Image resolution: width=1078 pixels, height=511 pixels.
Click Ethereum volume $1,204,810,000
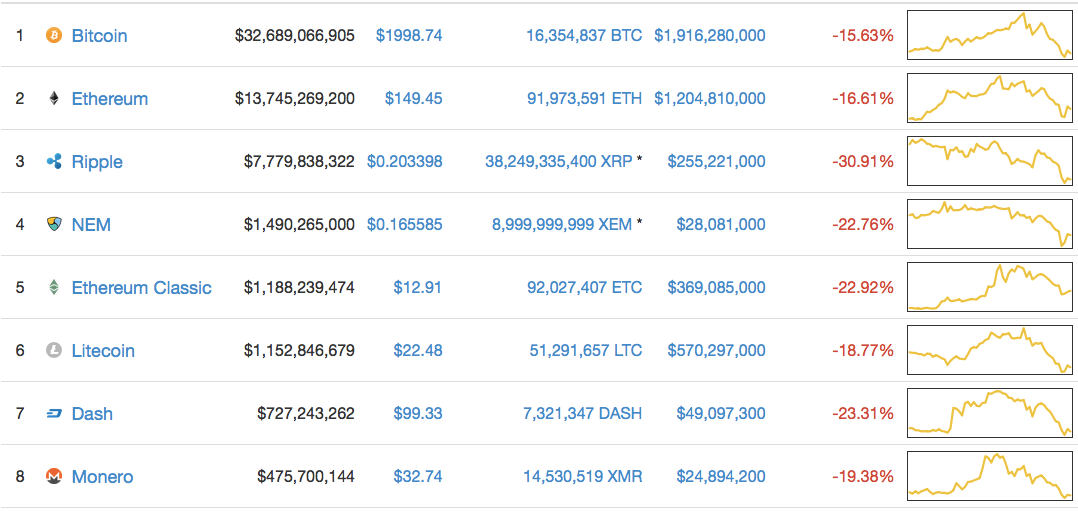[x=710, y=98]
